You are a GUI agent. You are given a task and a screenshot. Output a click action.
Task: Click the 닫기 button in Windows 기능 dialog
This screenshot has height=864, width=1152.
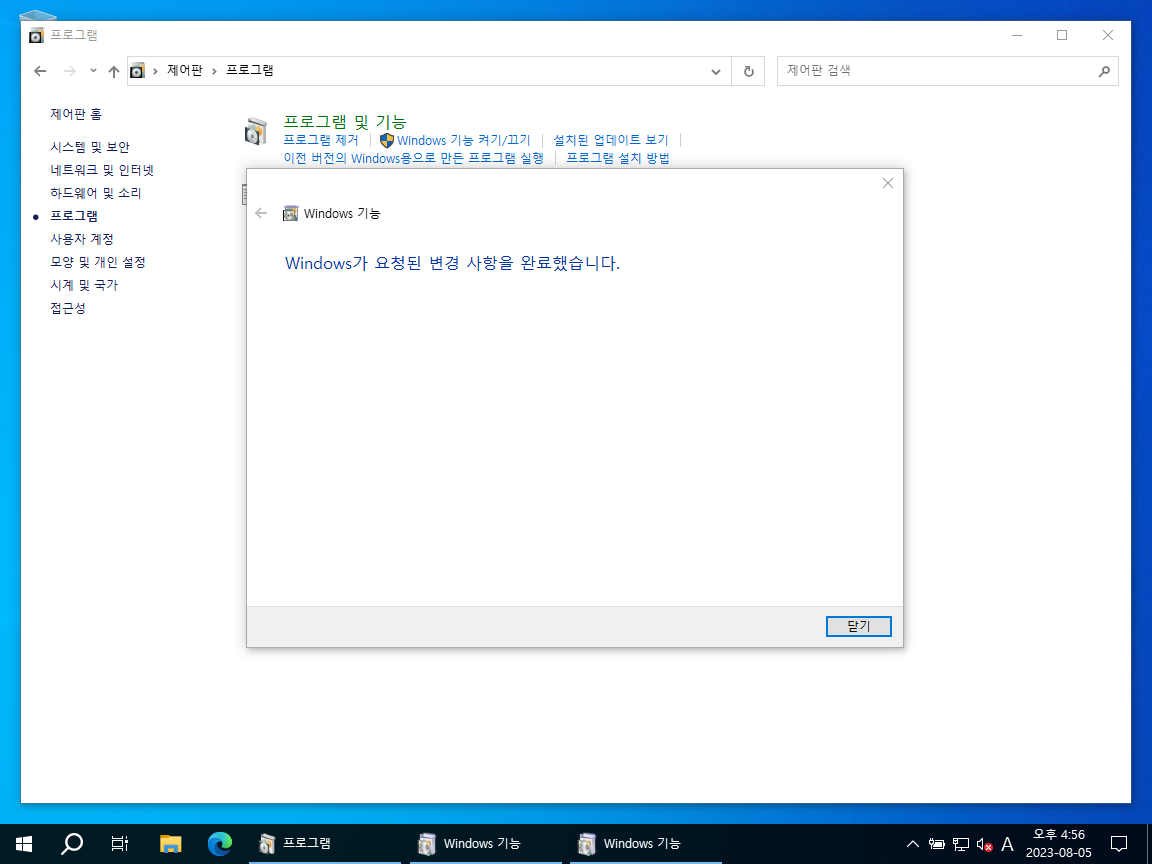pyautogui.click(x=858, y=626)
